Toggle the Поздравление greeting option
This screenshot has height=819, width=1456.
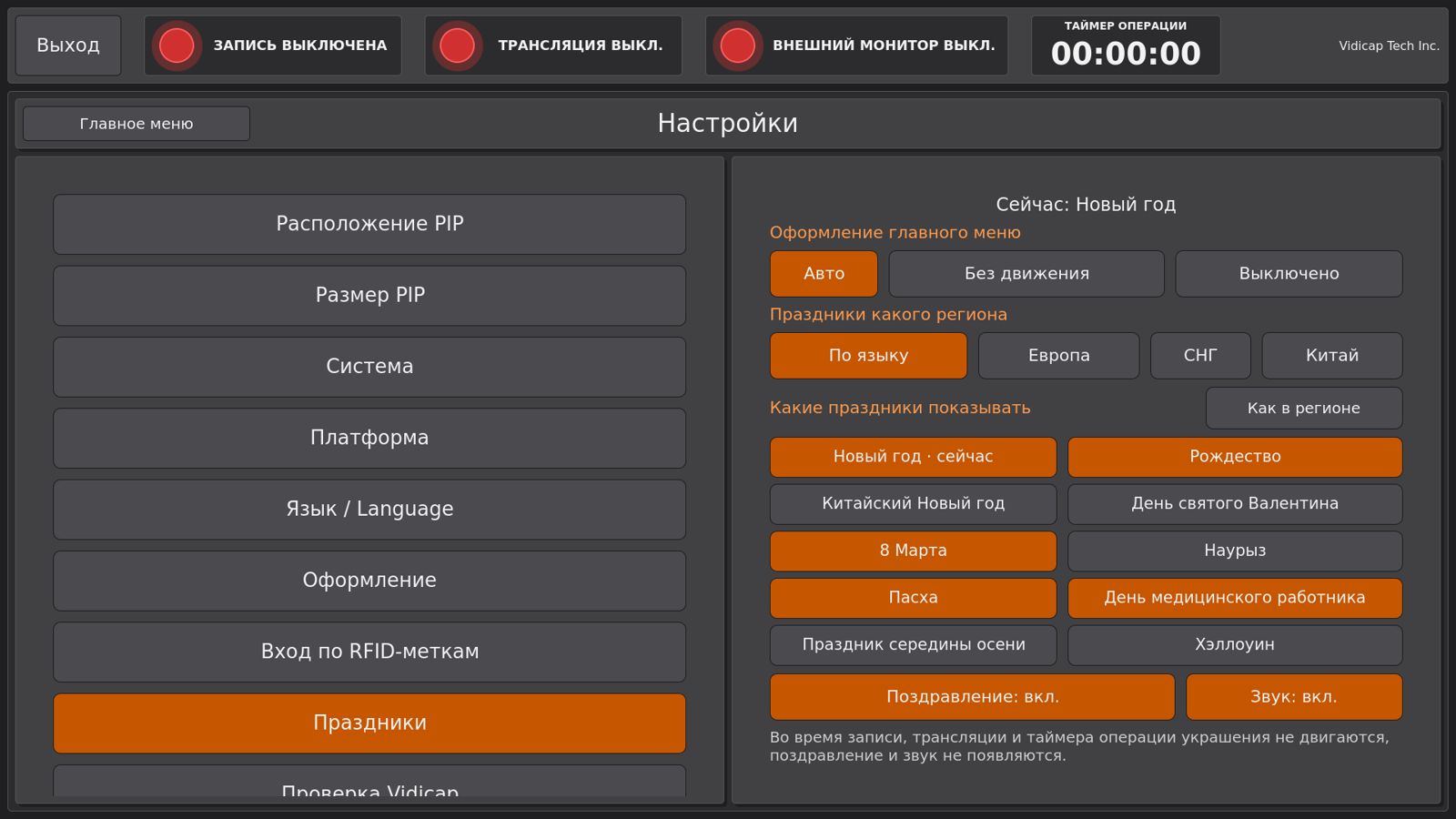973,697
